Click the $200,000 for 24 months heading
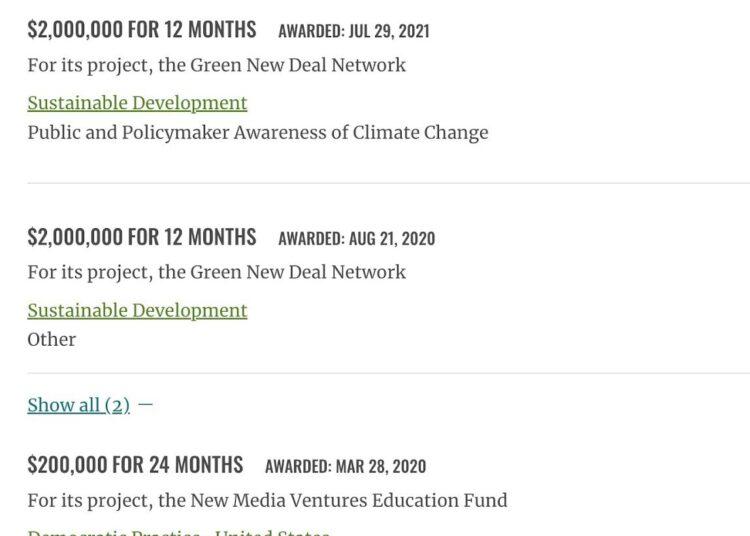The height and width of the screenshot is (536, 750). click(135, 465)
